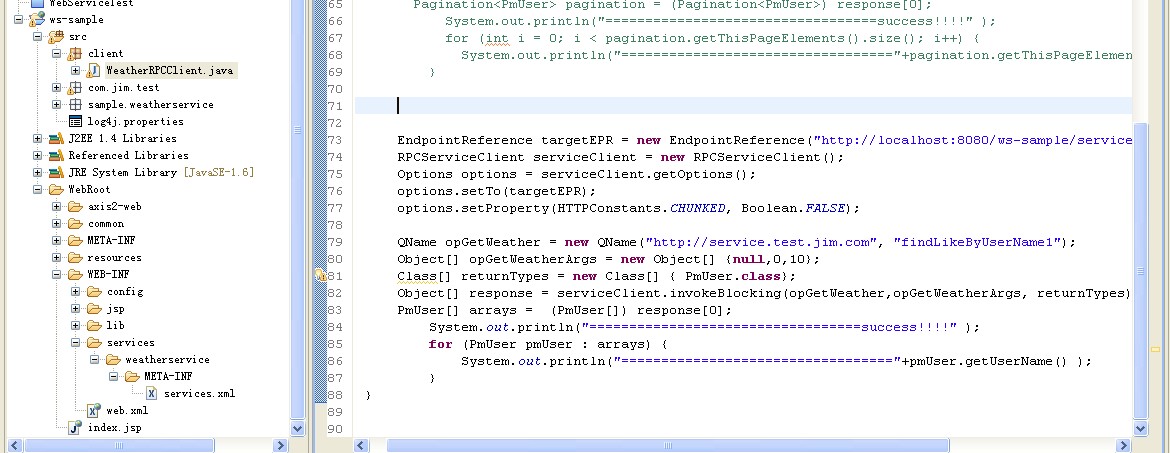Expand WeatherRPCClient.java node

coord(75,71)
